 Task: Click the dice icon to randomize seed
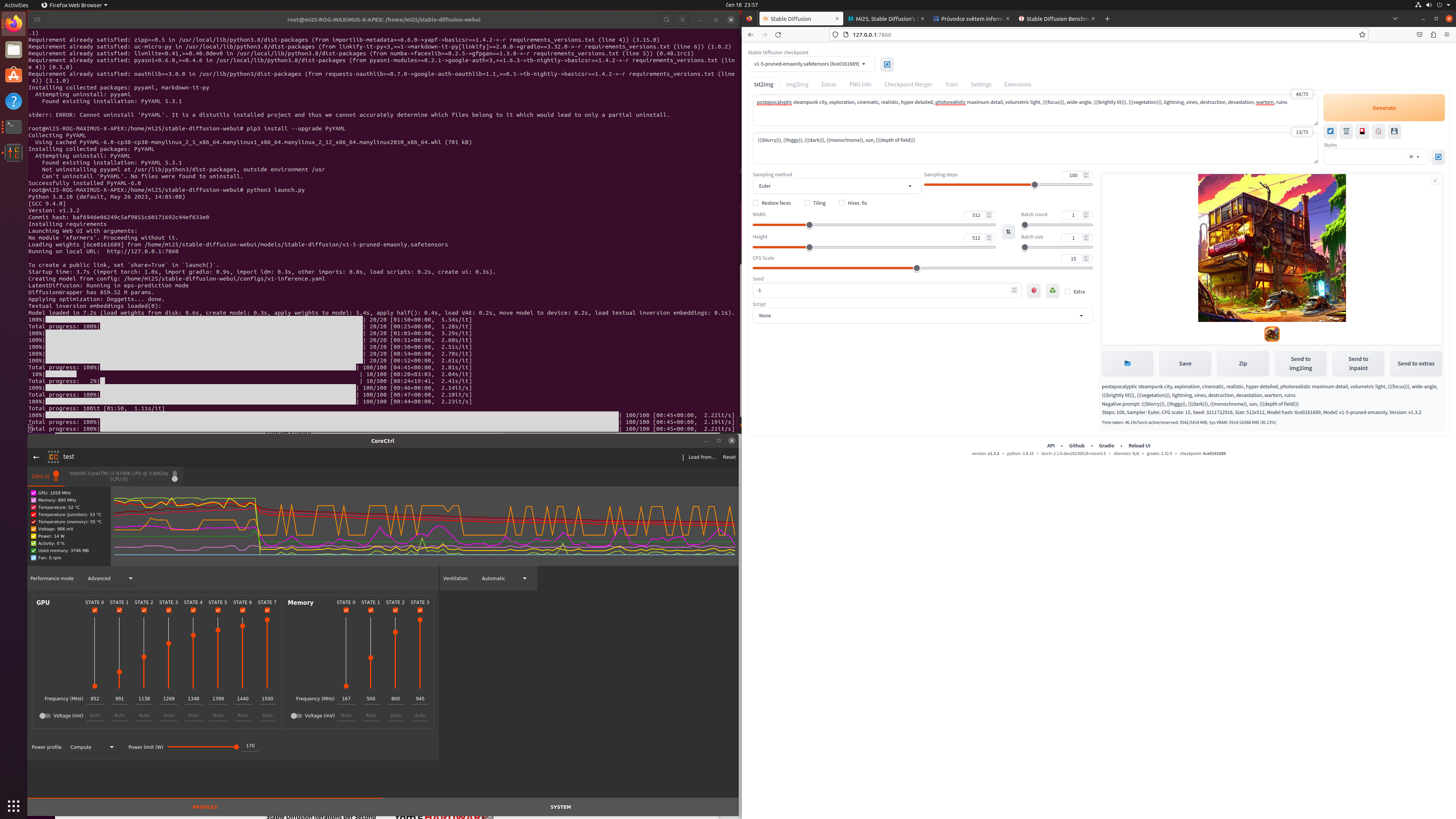[1034, 290]
